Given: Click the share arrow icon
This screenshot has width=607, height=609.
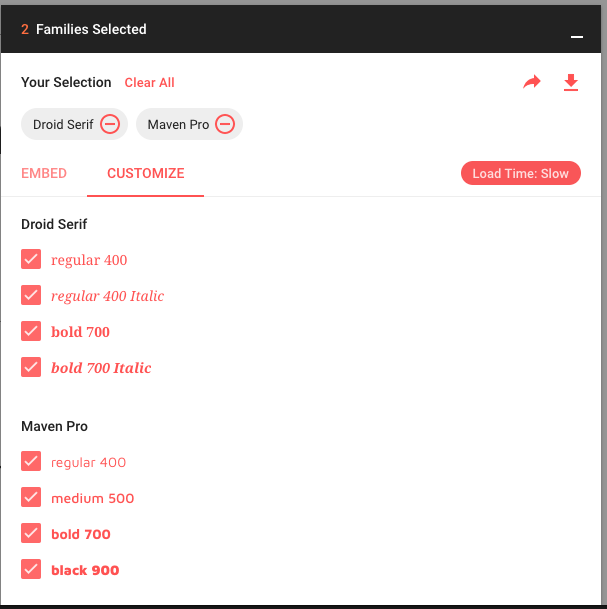Looking at the screenshot, I should pos(532,83).
